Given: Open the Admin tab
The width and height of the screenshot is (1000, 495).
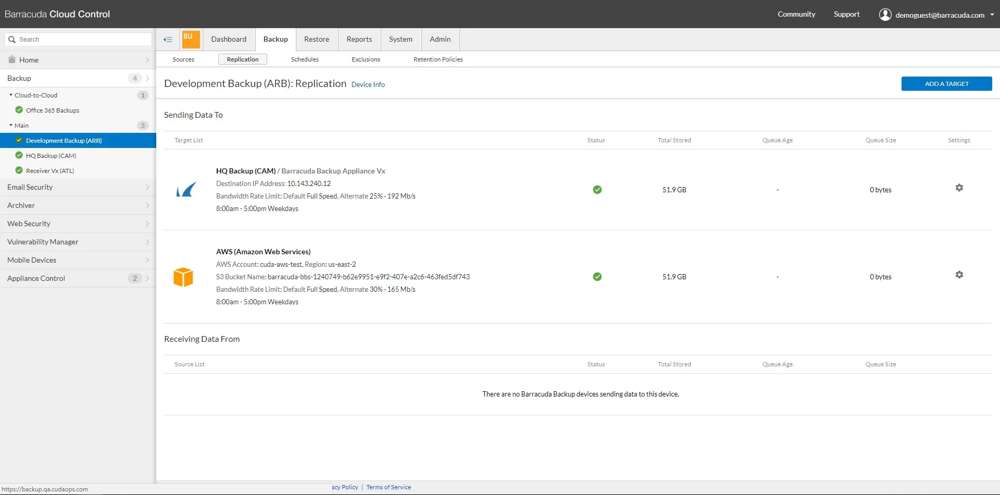Looking at the screenshot, I should (x=440, y=40).
